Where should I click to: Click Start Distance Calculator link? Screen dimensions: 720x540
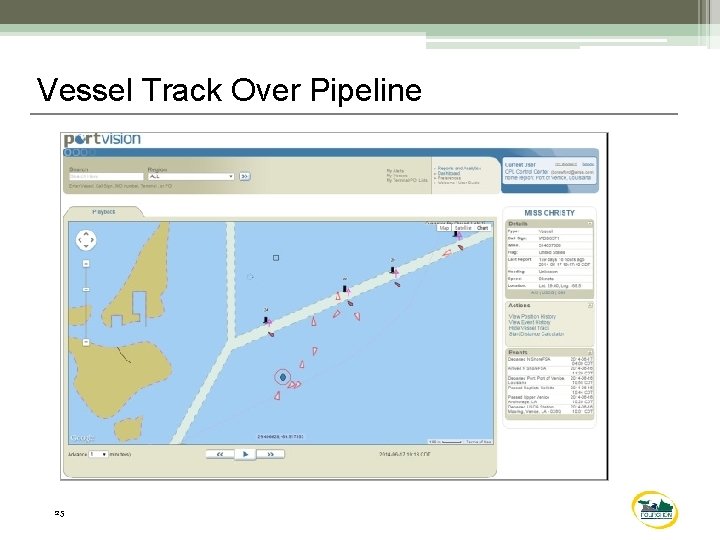[x=536, y=334]
